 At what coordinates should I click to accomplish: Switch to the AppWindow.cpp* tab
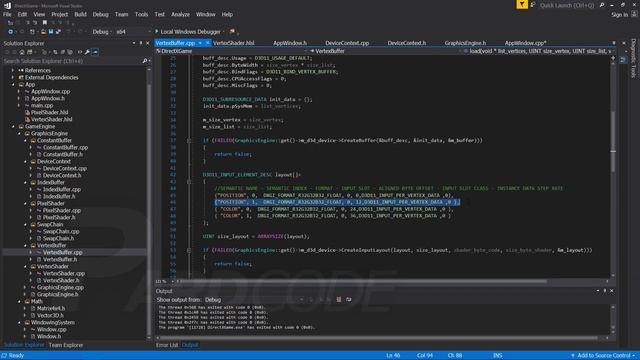(x=525, y=43)
